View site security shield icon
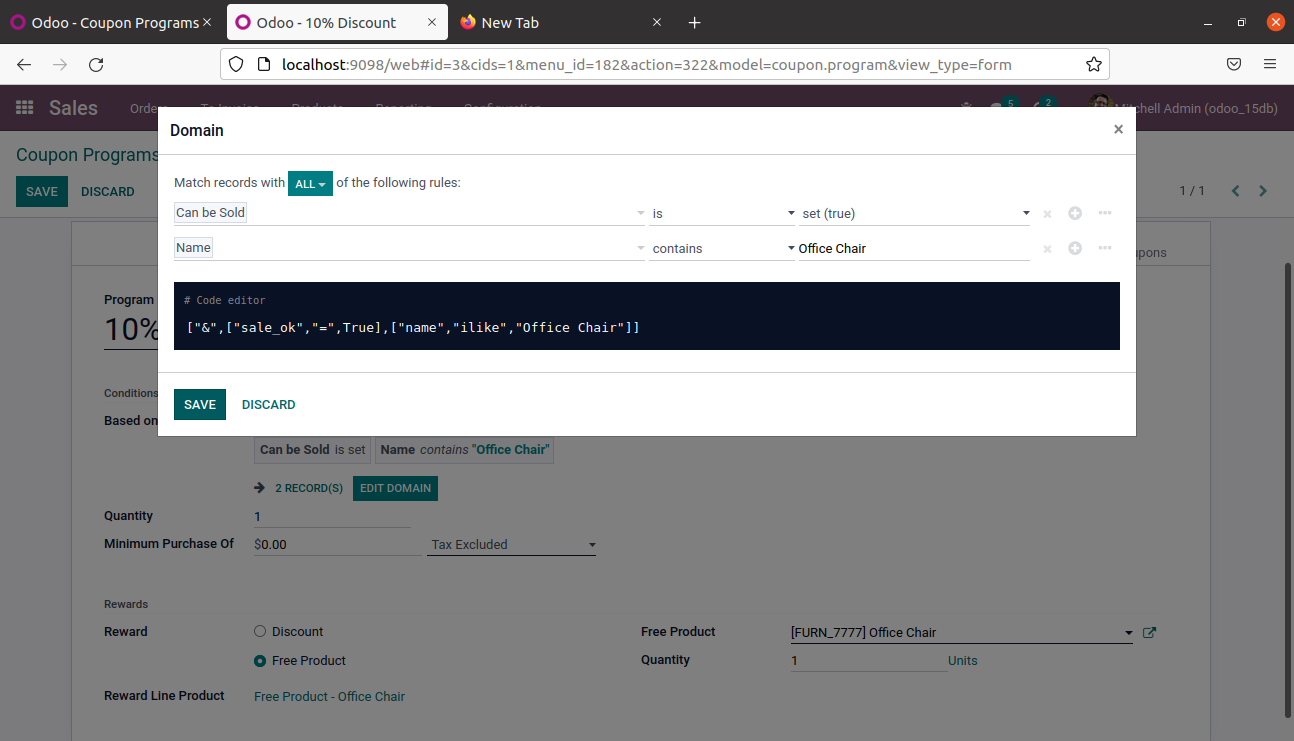The height and width of the screenshot is (741, 1294). click(236, 64)
